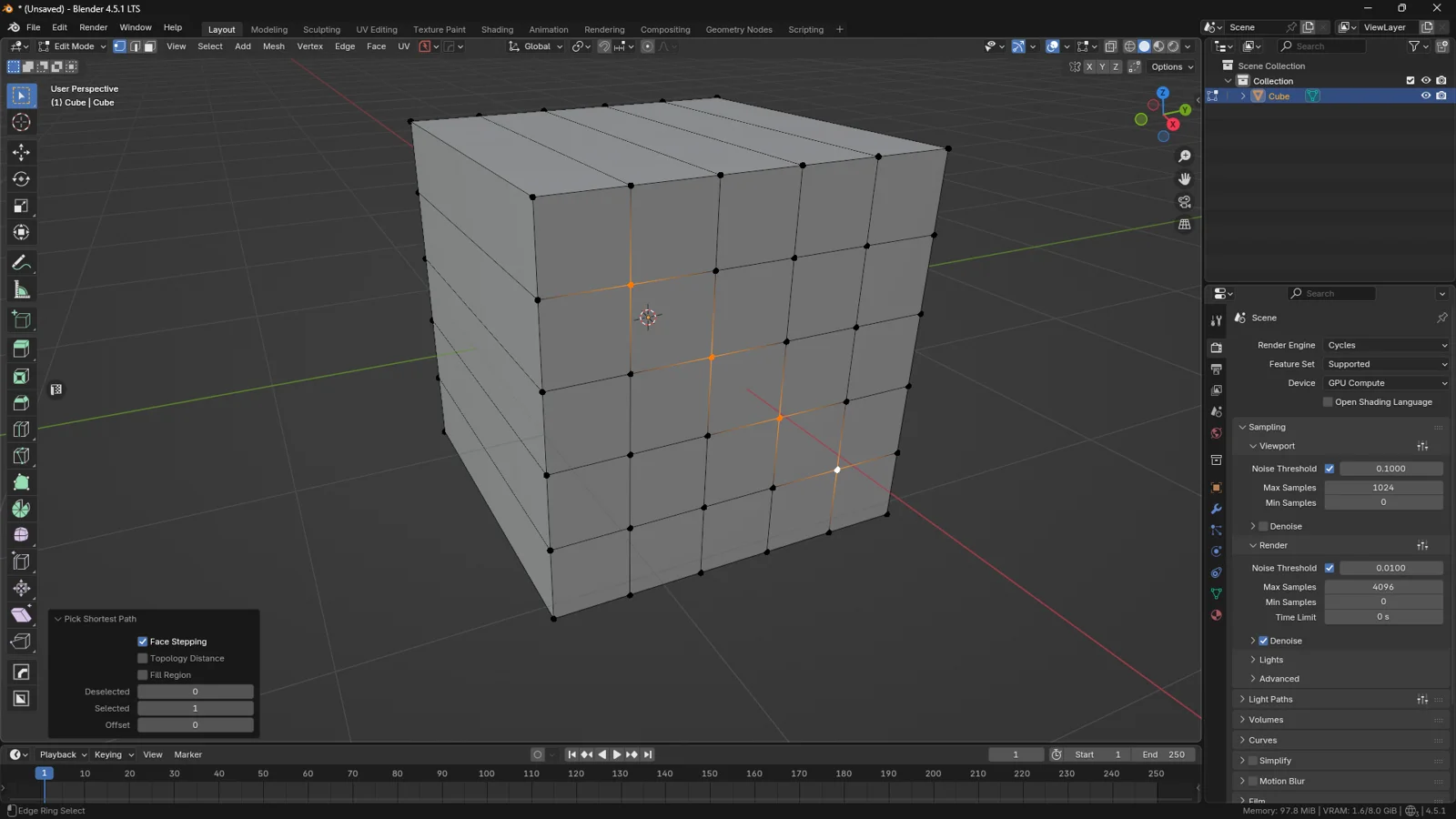Adjust the Selected value slider
The image size is (1456, 819).
[x=196, y=708]
